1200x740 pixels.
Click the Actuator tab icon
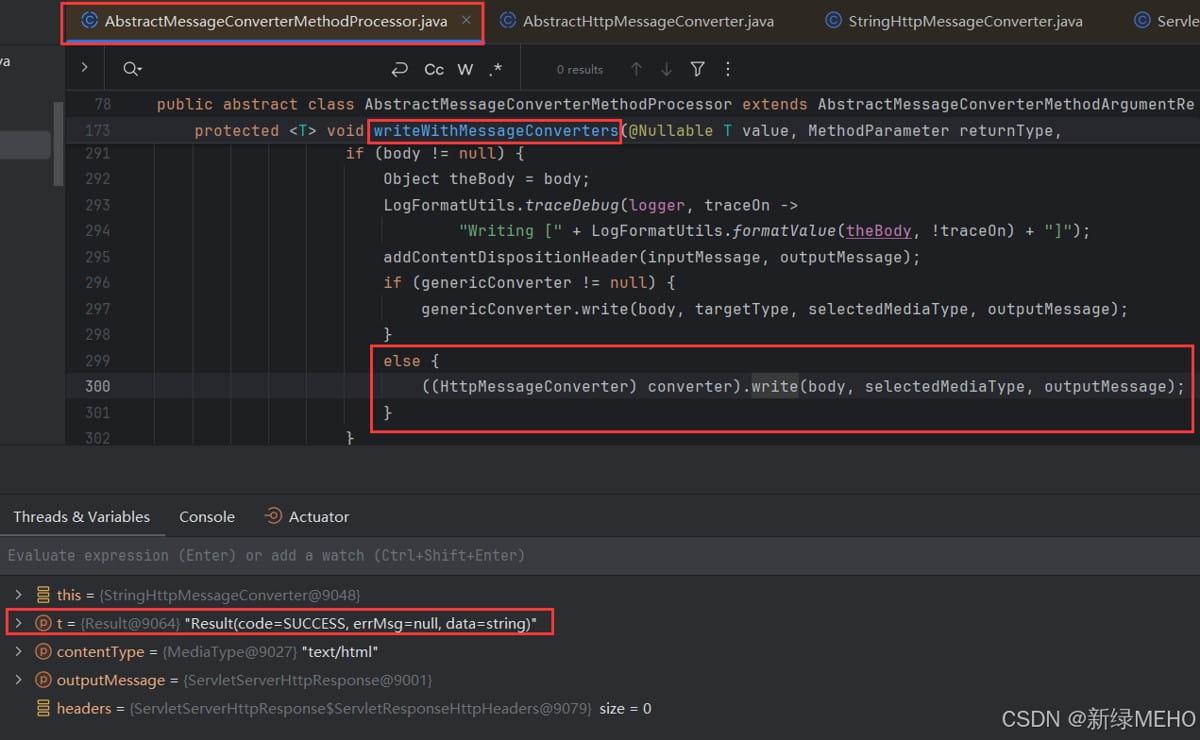(x=273, y=517)
